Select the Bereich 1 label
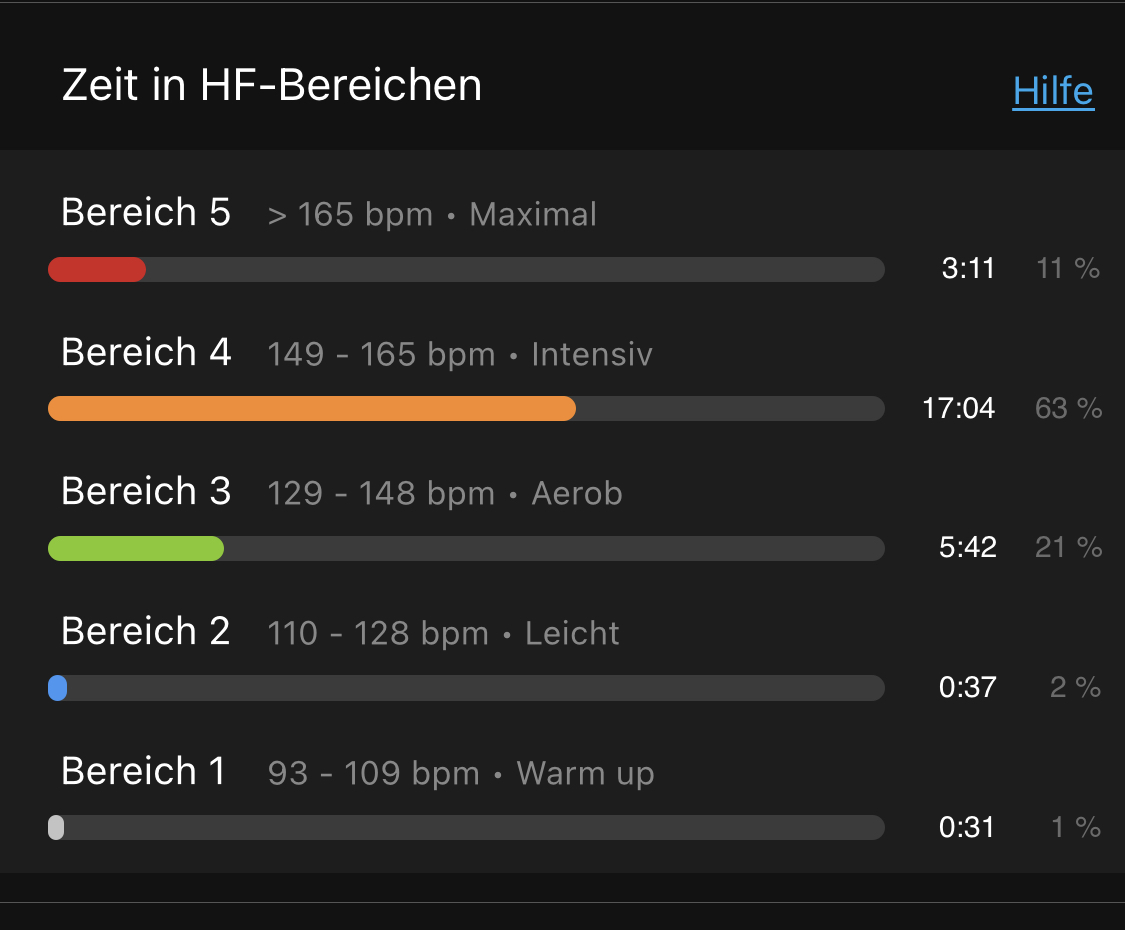 (x=144, y=771)
